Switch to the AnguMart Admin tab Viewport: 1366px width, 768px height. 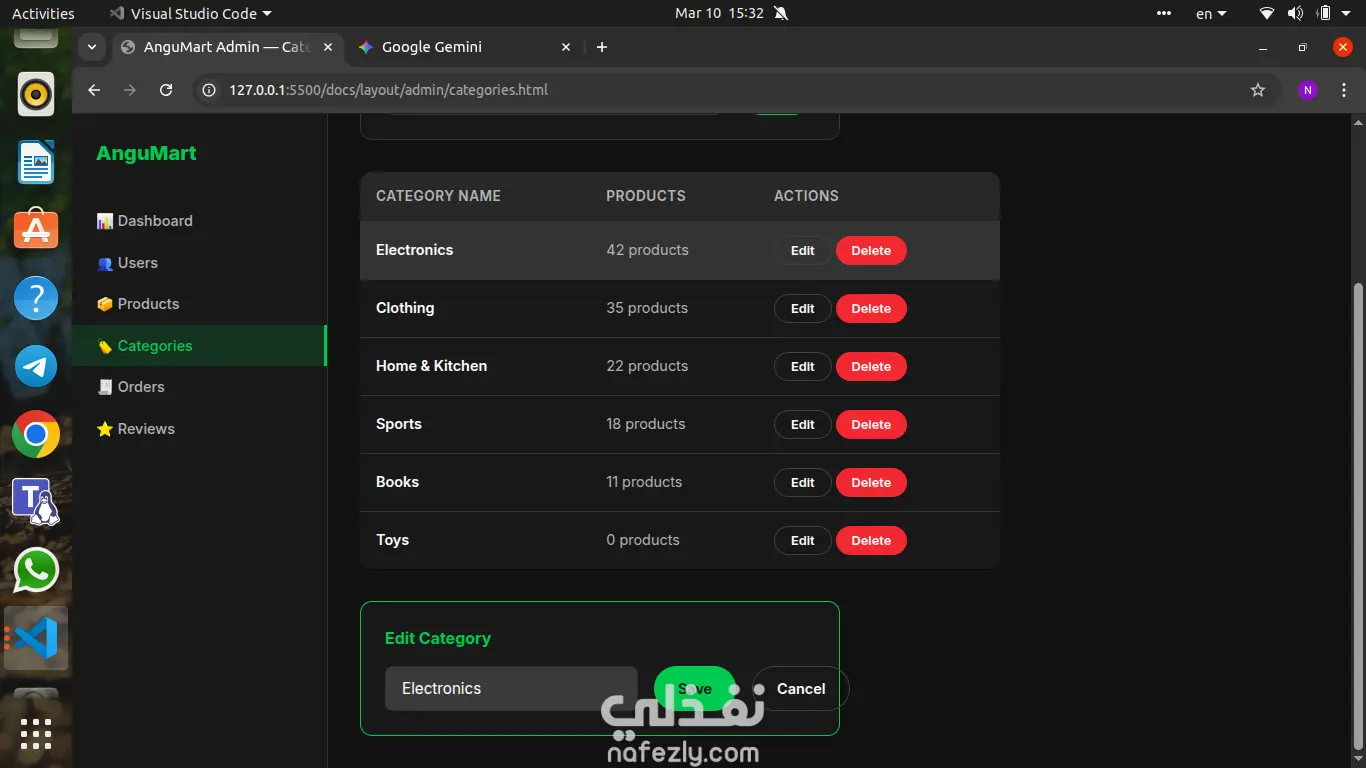pos(226,47)
